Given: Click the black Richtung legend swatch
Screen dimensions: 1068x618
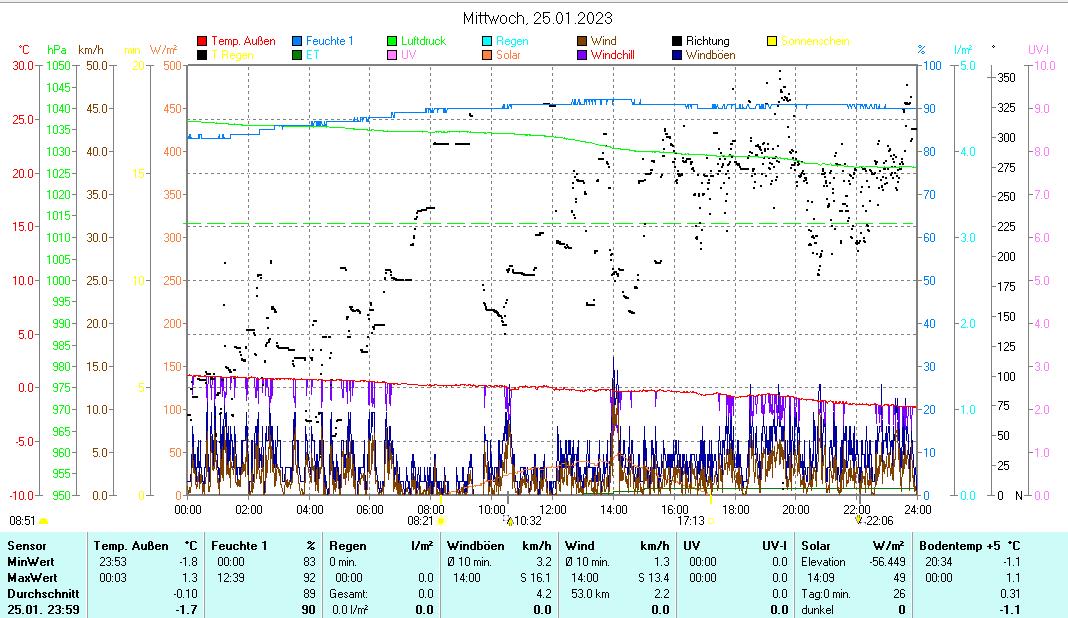Looking at the screenshot, I should [x=677, y=41].
